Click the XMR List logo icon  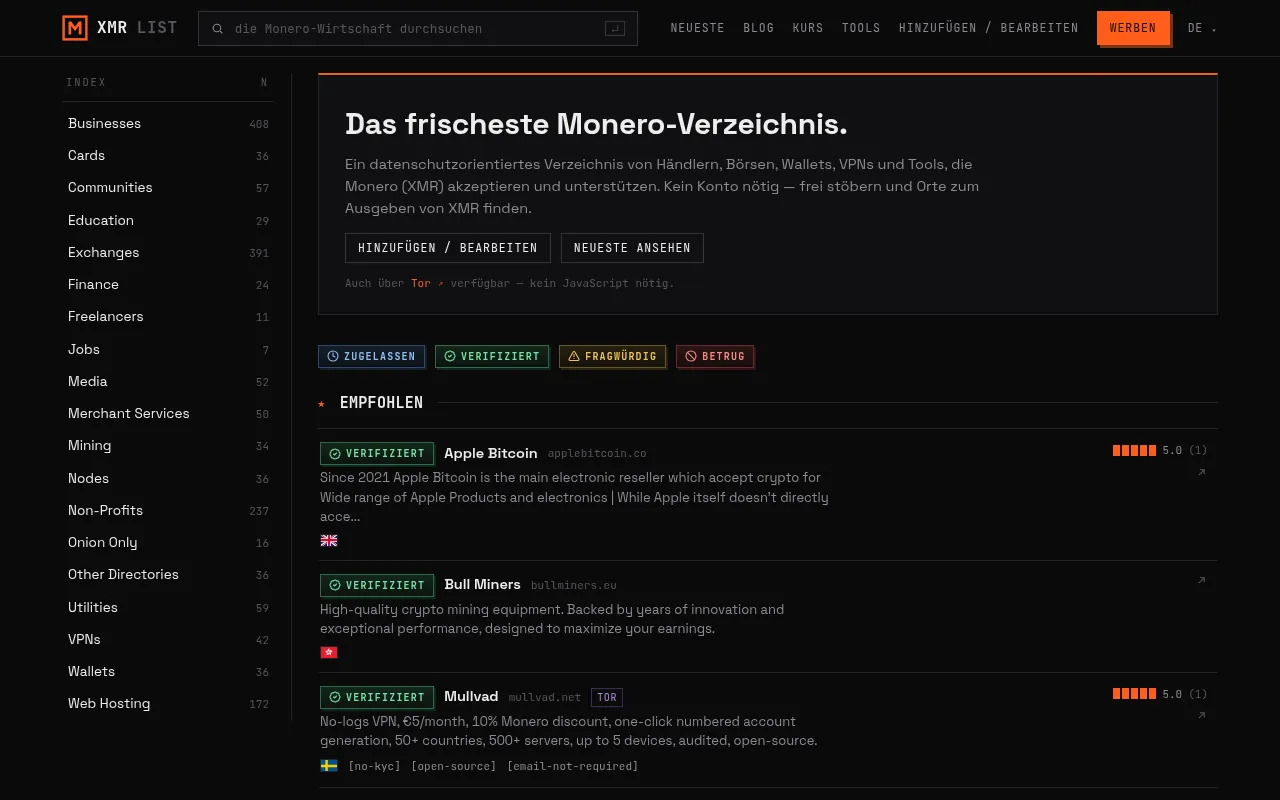click(75, 28)
